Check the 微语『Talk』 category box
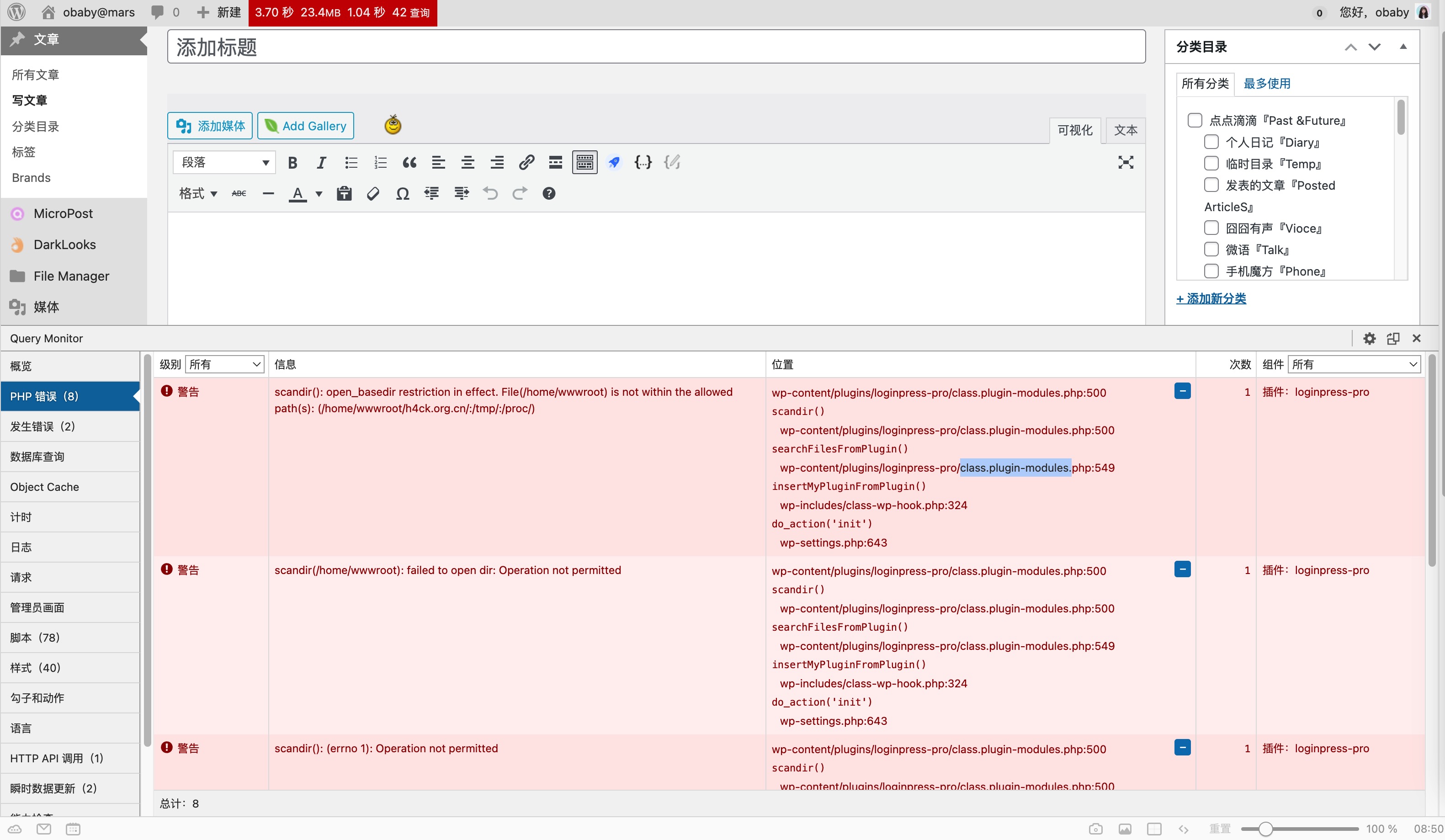Viewport: 1445px width, 840px height. pos(1211,250)
